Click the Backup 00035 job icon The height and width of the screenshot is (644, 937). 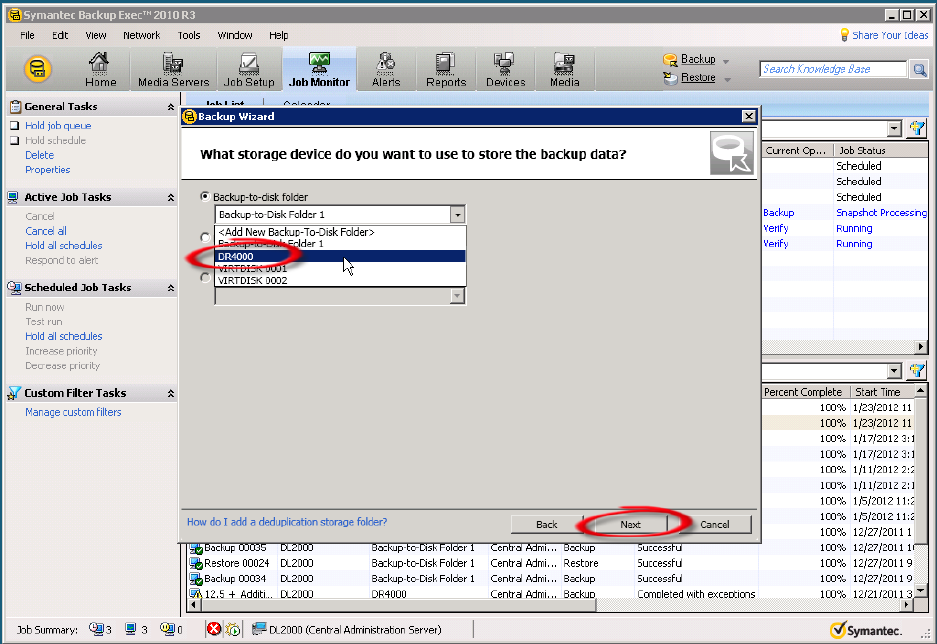(x=195, y=548)
